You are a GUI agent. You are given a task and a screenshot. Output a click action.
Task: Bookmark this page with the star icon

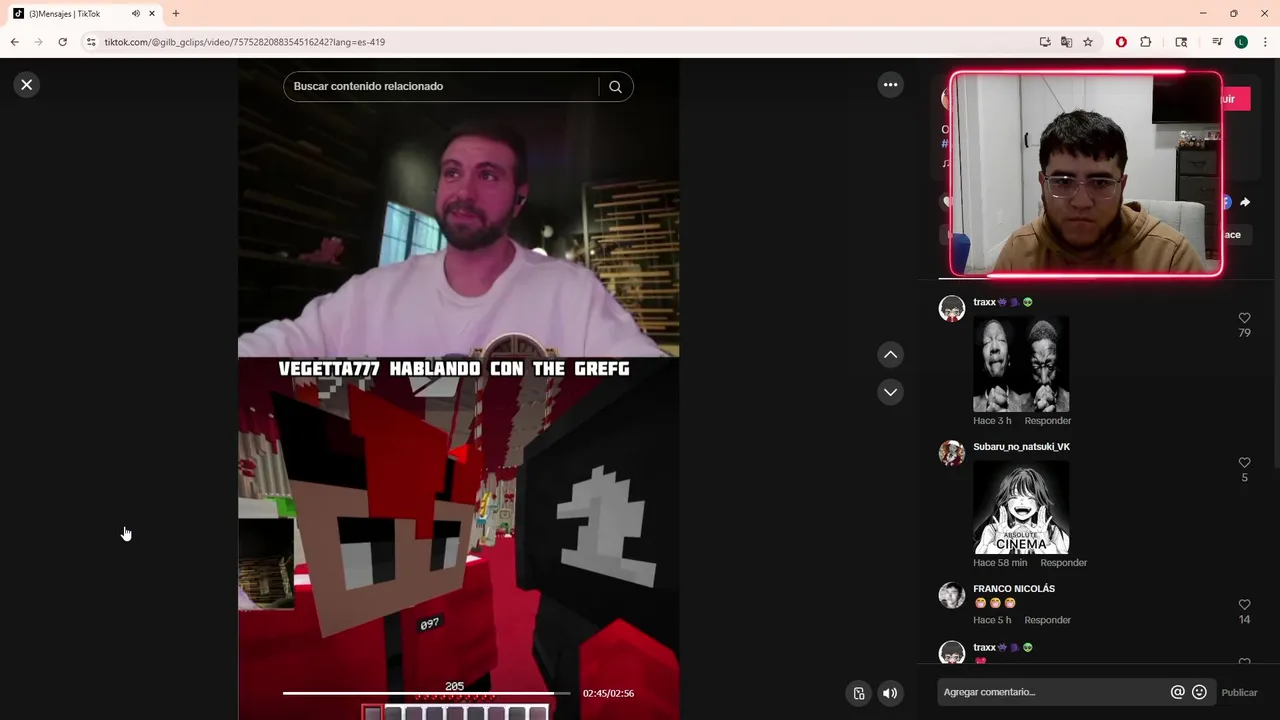point(1088,42)
